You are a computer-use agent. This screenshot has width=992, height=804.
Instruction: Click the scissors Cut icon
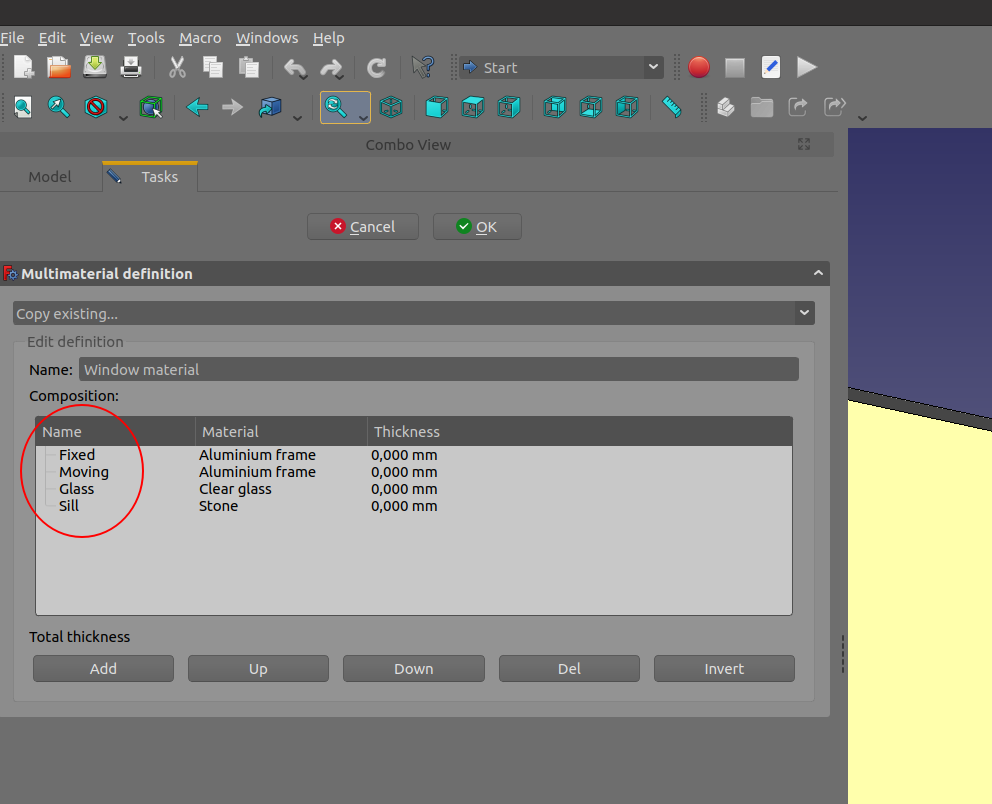pos(177,68)
